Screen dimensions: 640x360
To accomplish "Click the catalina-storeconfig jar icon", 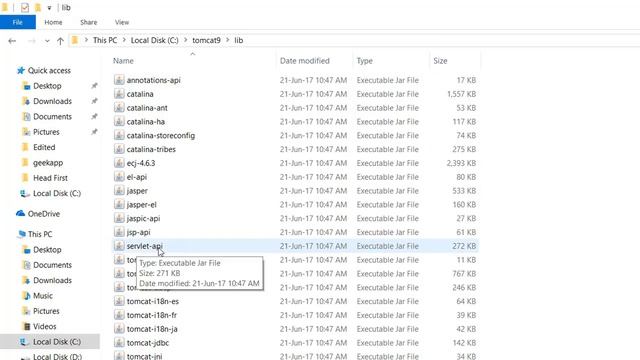I will pyautogui.click(x=119, y=136).
